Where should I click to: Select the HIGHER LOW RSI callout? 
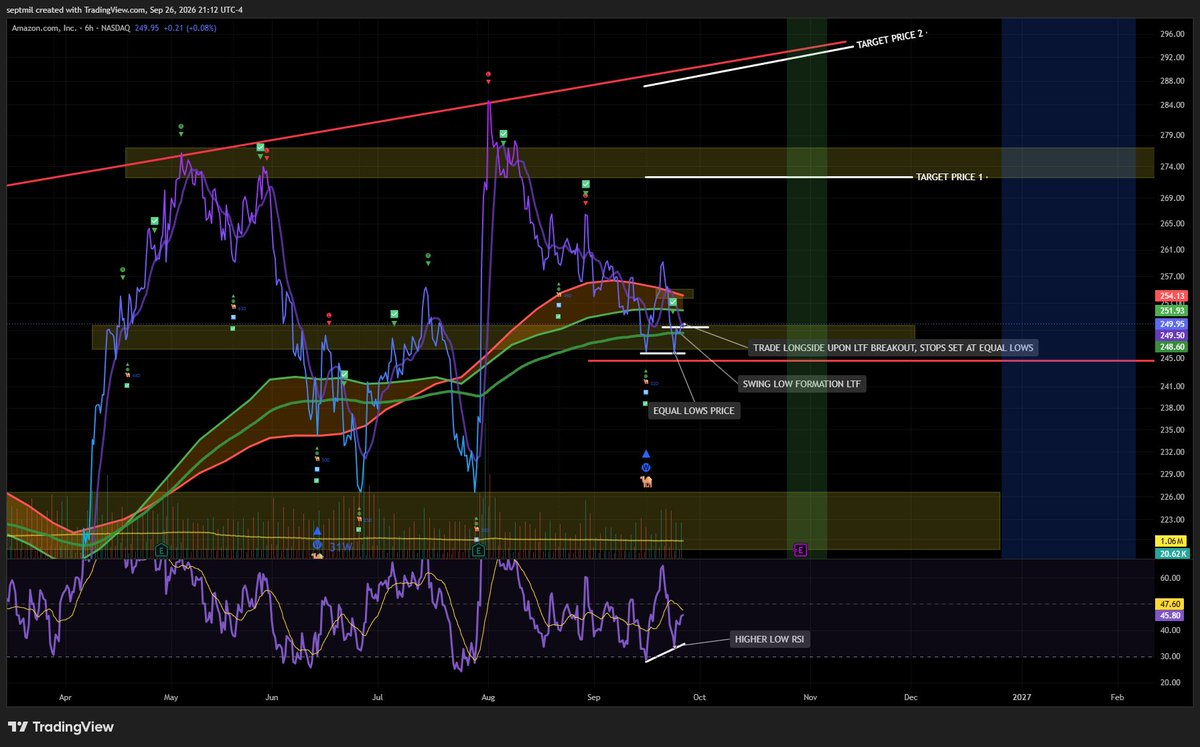pyautogui.click(x=770, y=639)
